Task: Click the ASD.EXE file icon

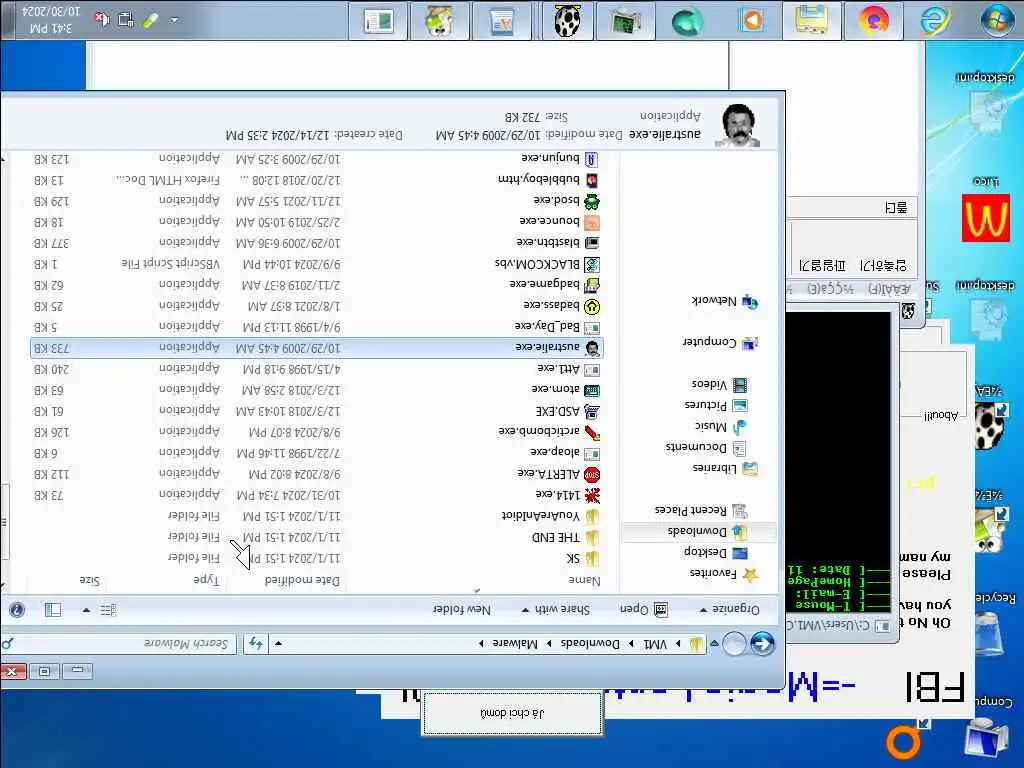Action: [x=592, y=411]
